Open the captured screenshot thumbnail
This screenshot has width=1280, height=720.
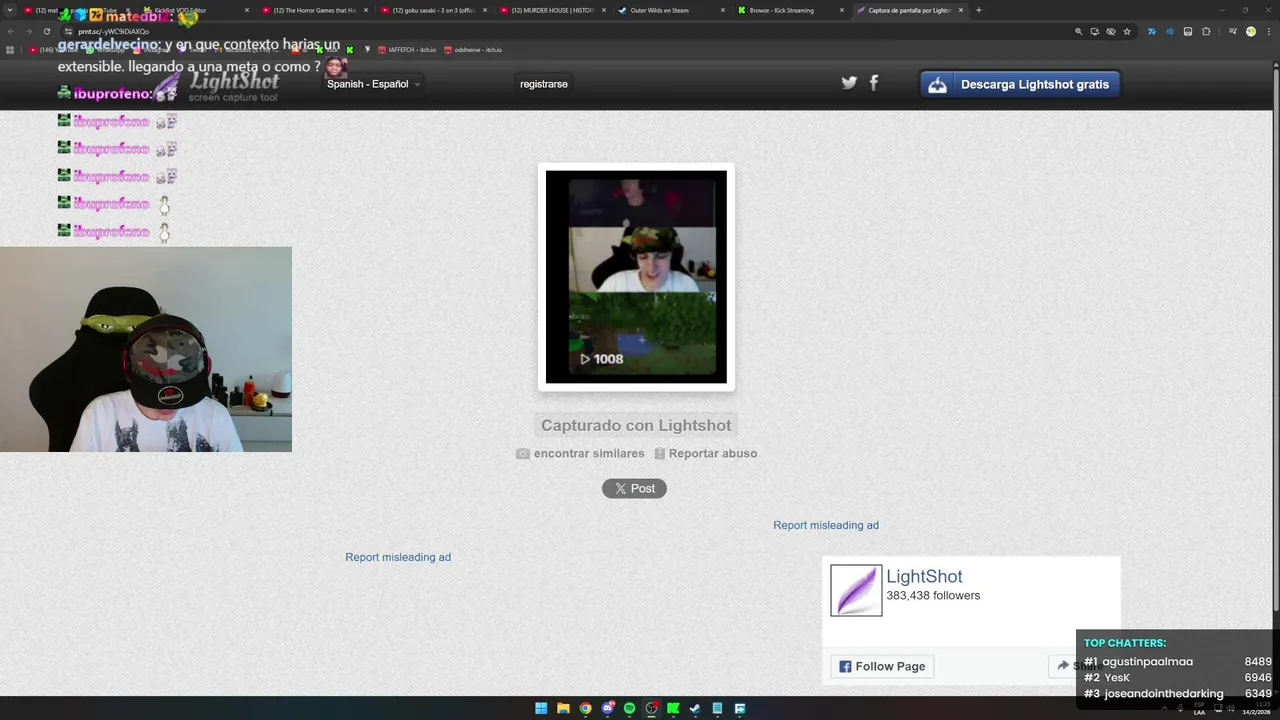(636, 277)
